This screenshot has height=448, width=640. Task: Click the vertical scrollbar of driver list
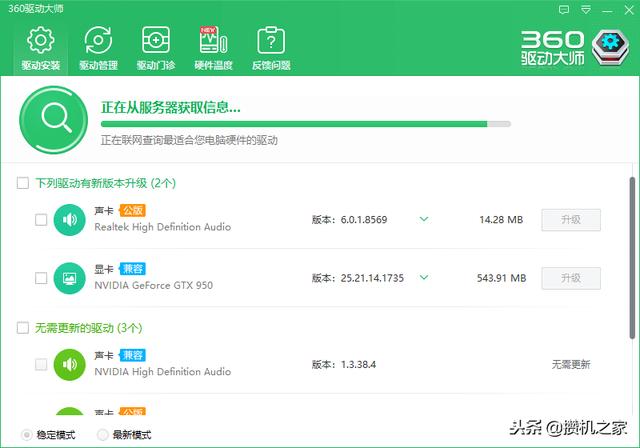pyautogui.click(x=632, y=258)
